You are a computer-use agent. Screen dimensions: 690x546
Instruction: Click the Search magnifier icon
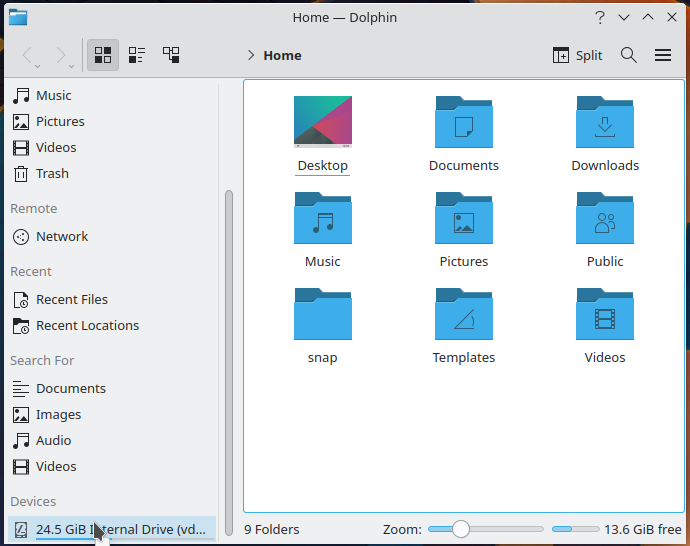tap(628, 55)
